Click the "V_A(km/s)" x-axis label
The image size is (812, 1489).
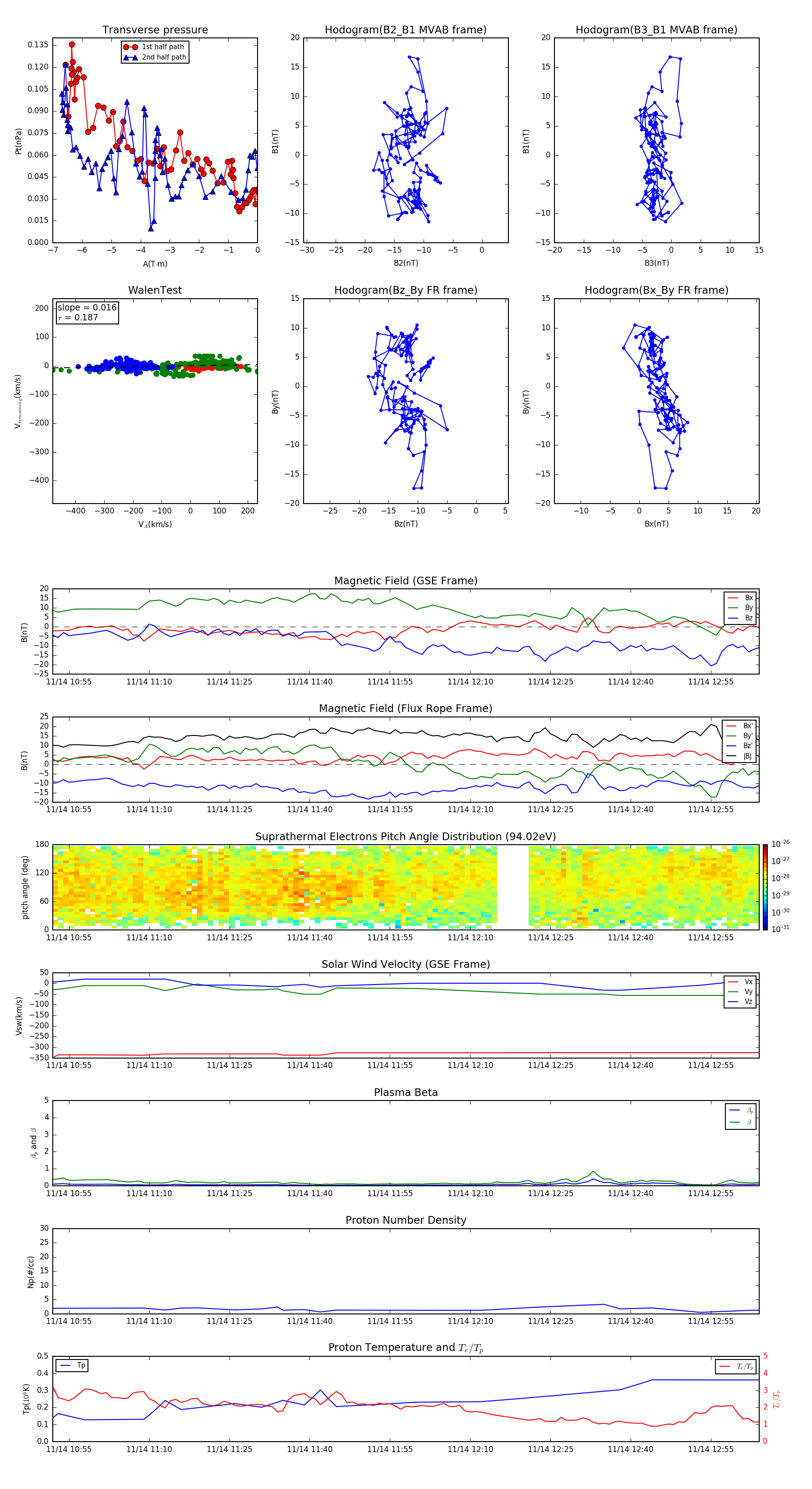pyautogui.click(x=155, y=524)
